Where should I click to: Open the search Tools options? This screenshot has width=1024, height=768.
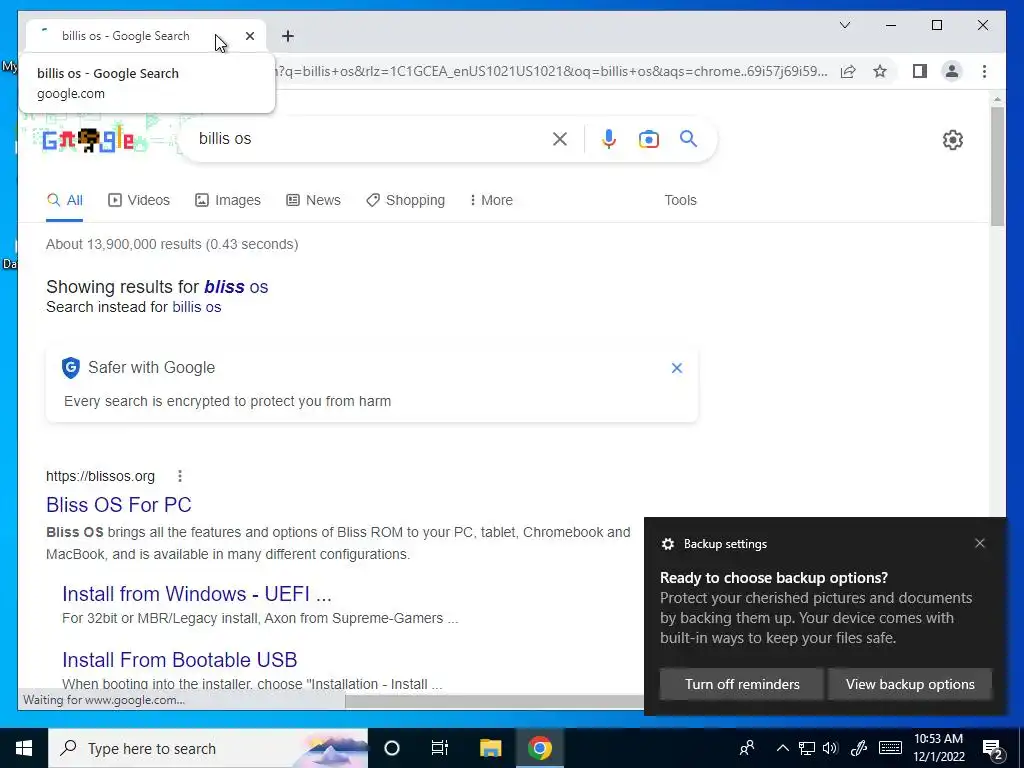coord(680,200)
